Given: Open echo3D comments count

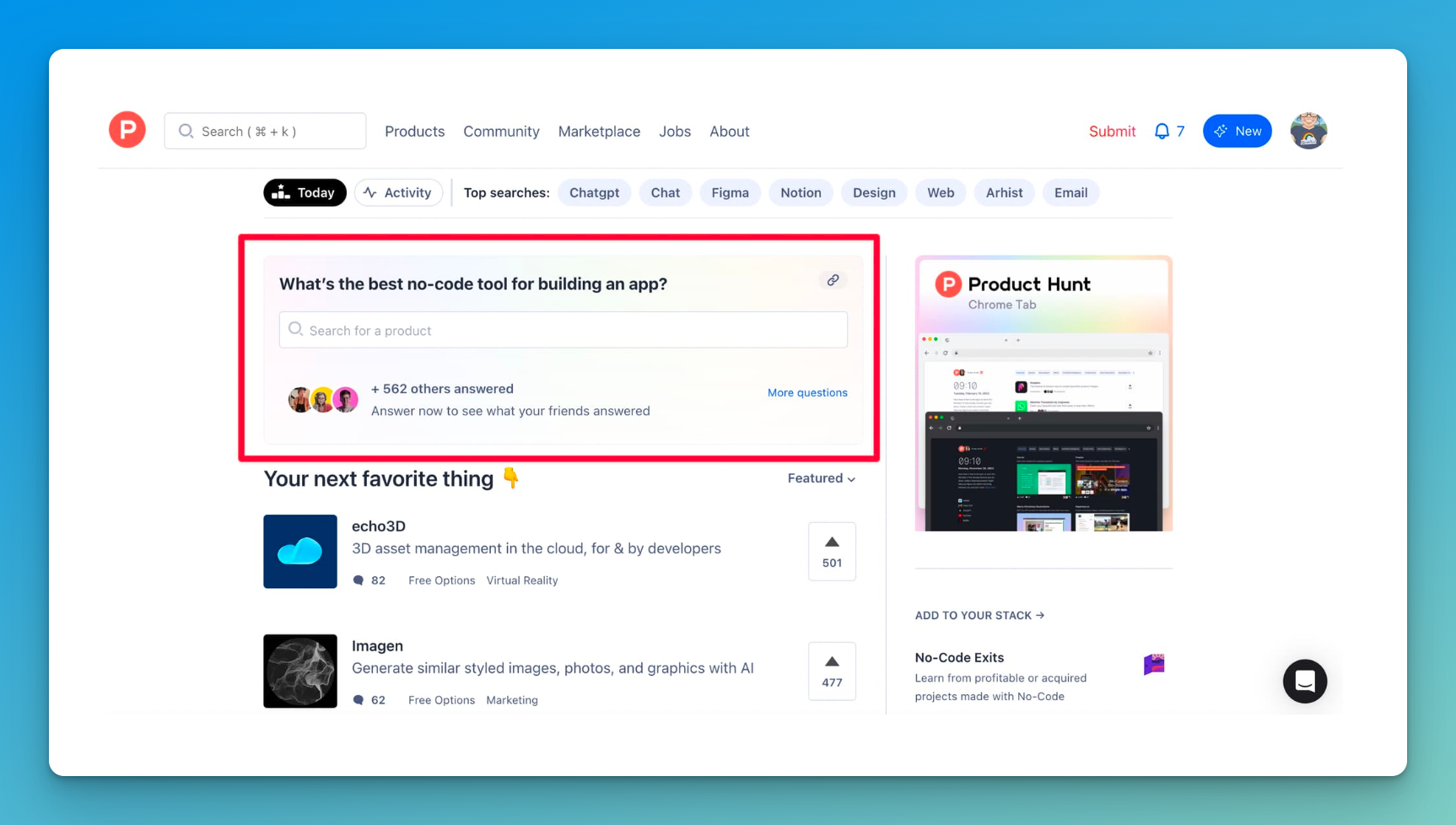Looking at the screenshot, I should point(369,580).
